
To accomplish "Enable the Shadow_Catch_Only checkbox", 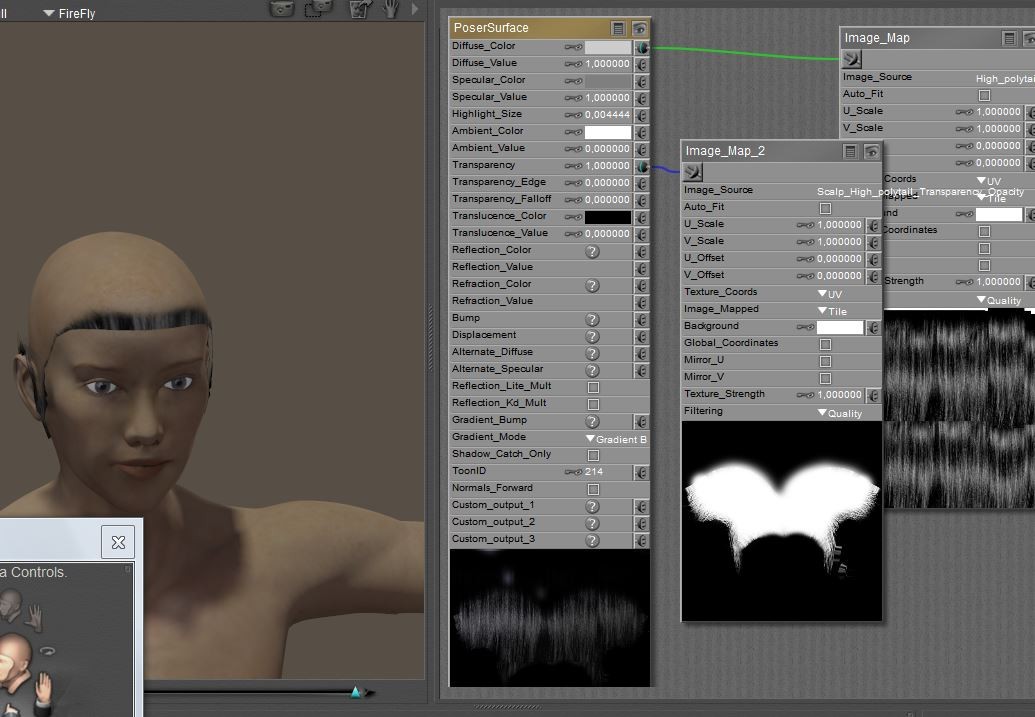I will click(593, 455).
